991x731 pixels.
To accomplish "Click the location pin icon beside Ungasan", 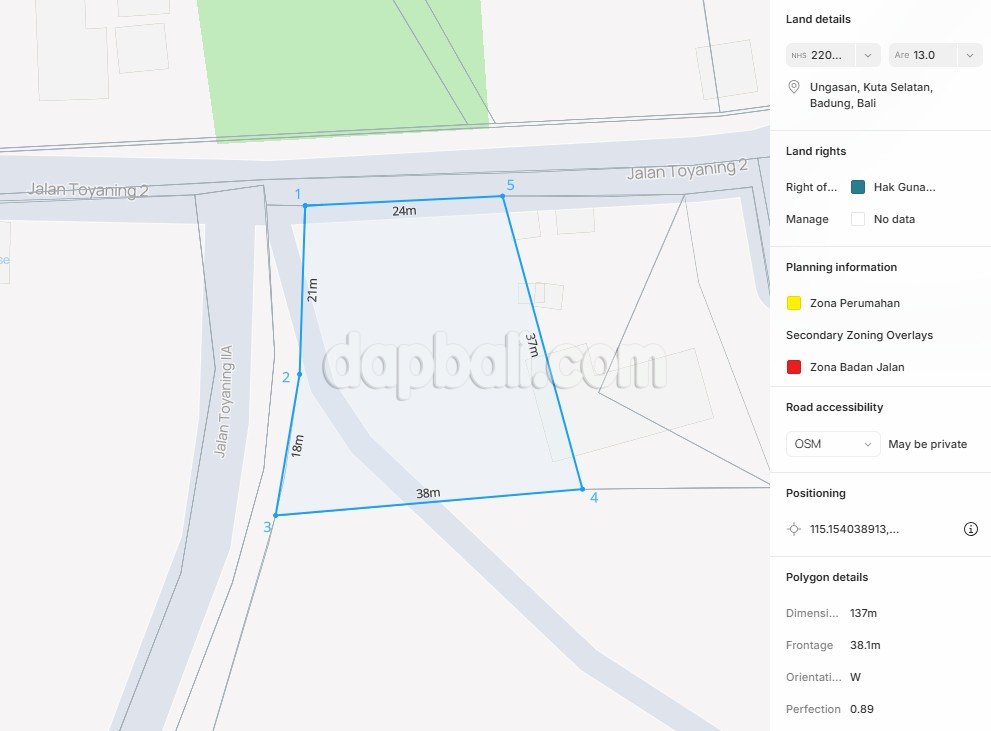I will [x=794, y=87].
